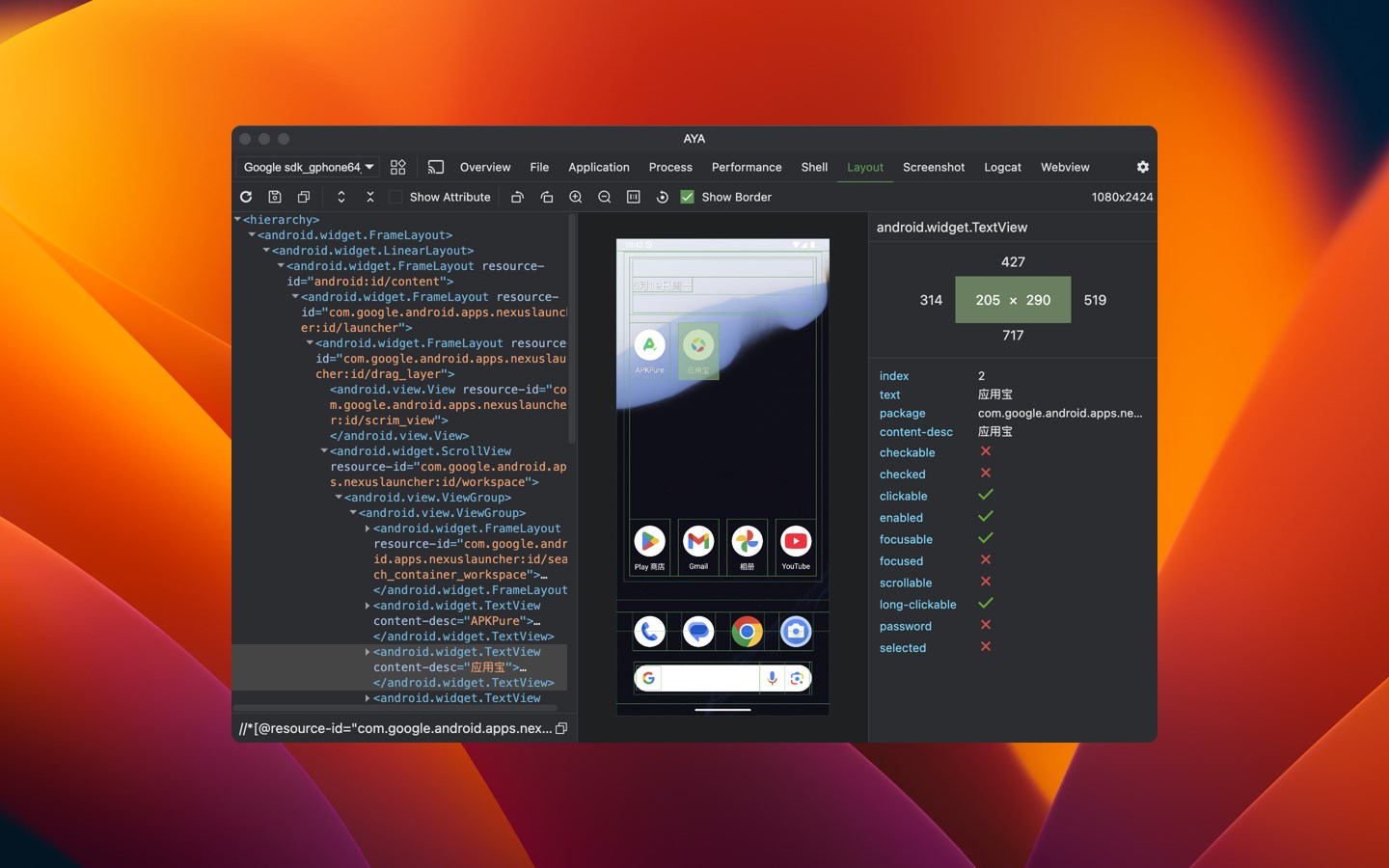Collapse the hierarchy root node
Screen dimensions: 1389x868
tap(238, 220)
